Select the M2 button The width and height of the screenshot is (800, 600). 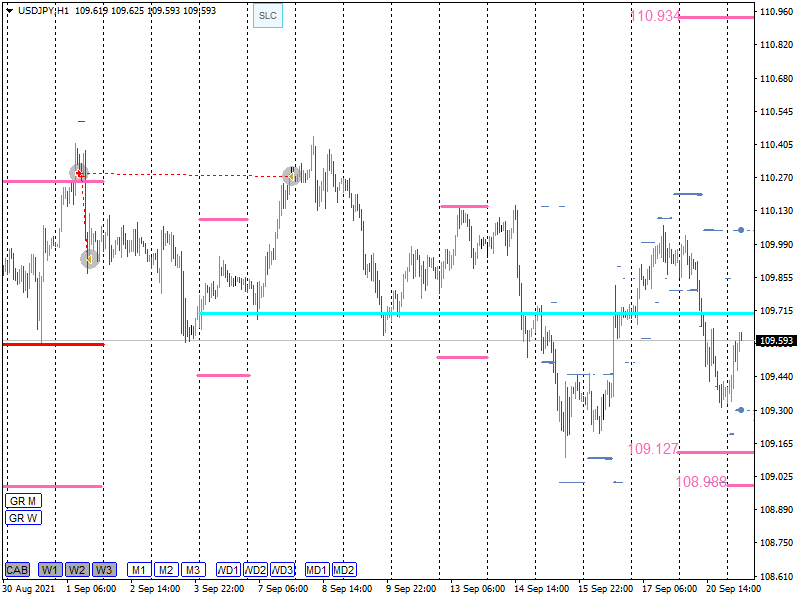click(x=166, y=570)
